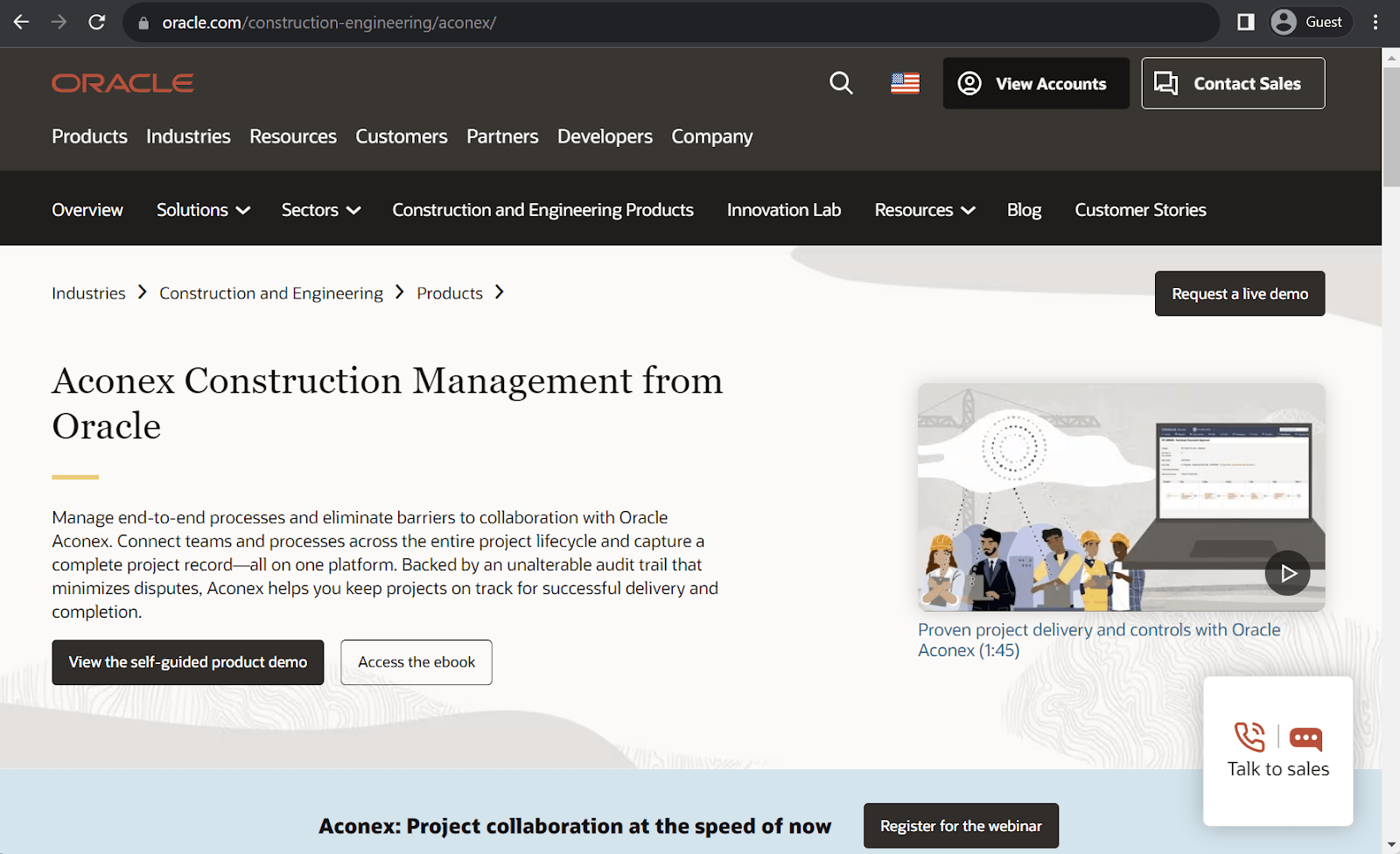This screenshot has height=854, width=1400.
Task: Open the Products menu
Action: [x=88, y=136]
